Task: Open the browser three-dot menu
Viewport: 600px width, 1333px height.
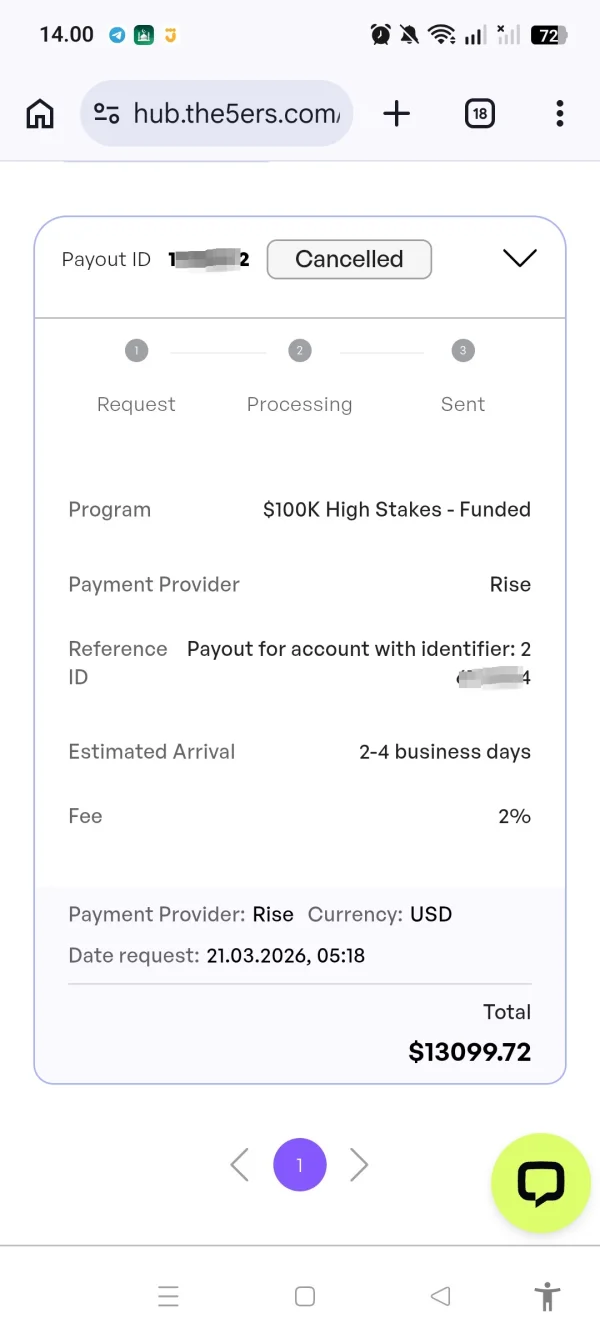Action: (x=559, y=114)
